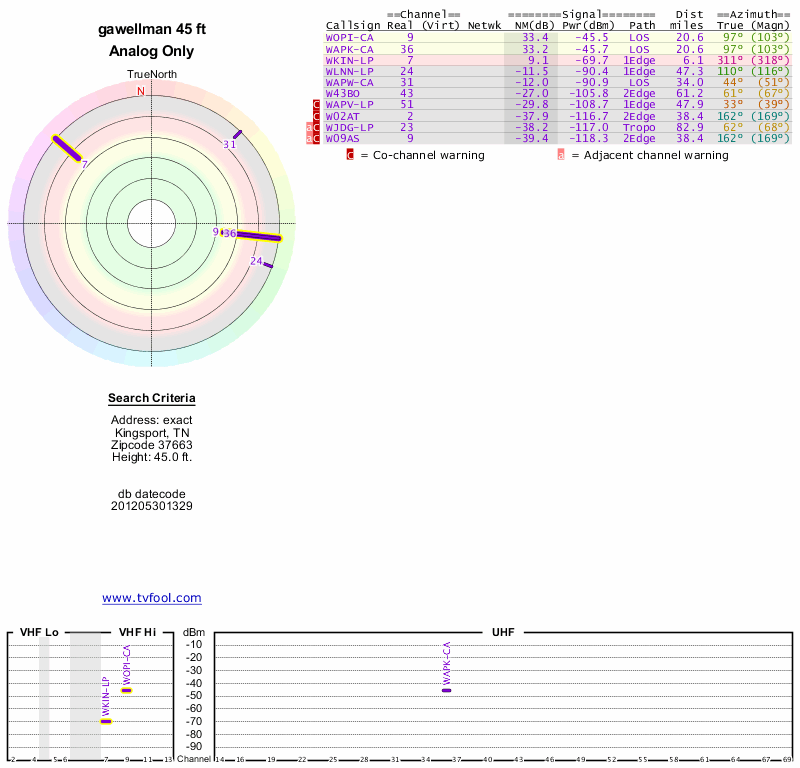Click the co-channel warning icon beside W02AT
Screen dimensions: 800x768
click(316, 116)
